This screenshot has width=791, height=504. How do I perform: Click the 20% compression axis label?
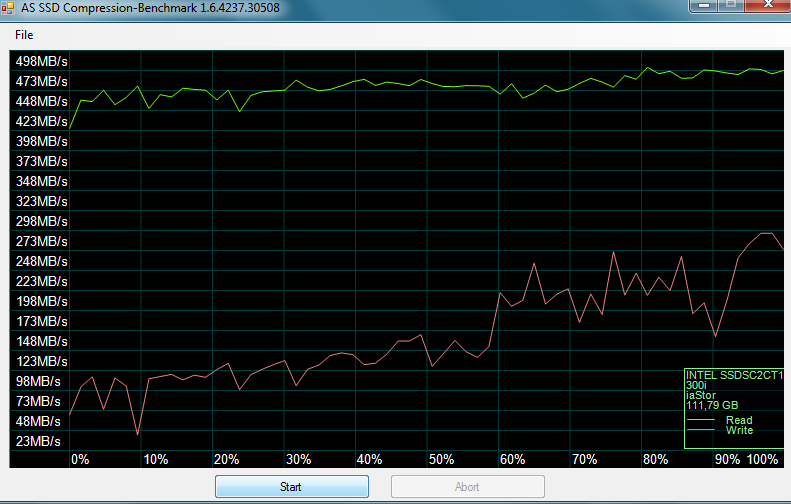227,460
